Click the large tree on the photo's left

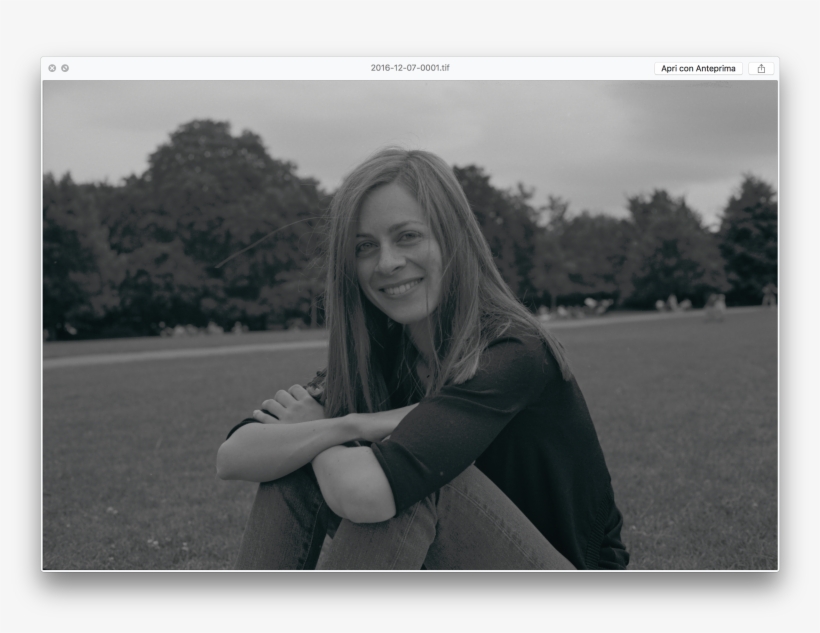pyautogui.click(x=220, y=200)
